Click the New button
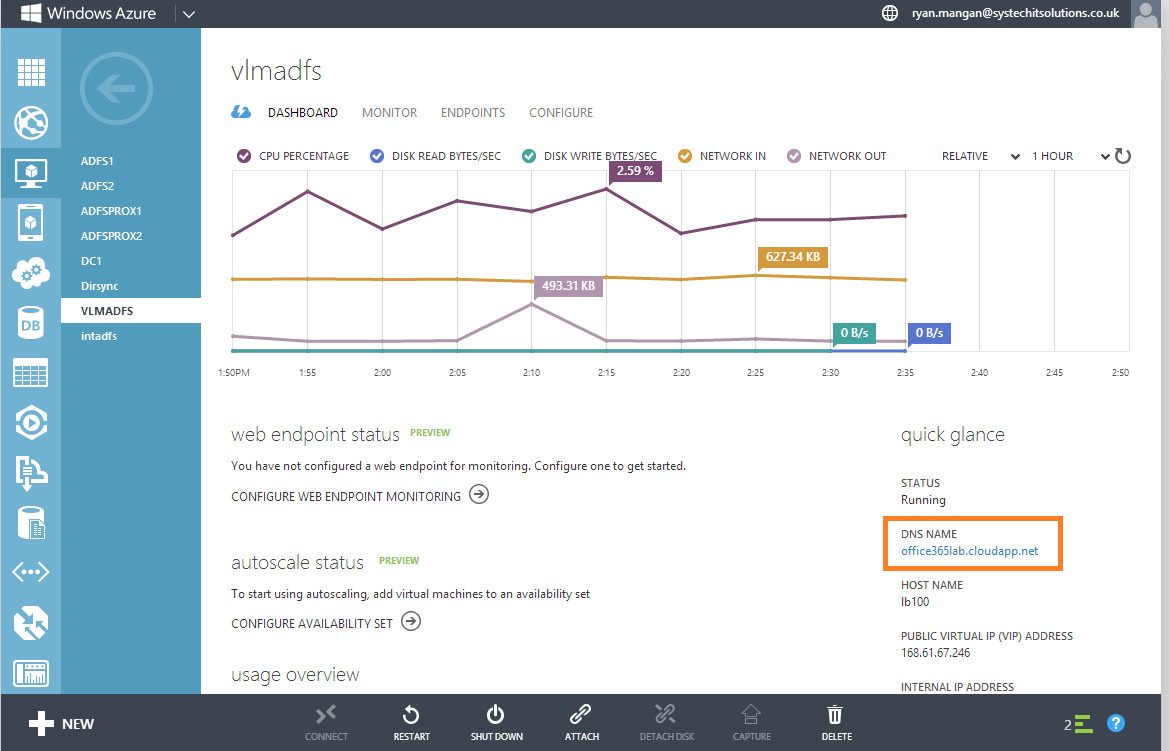Viewport: 1169px width, 751px height. 61,723
